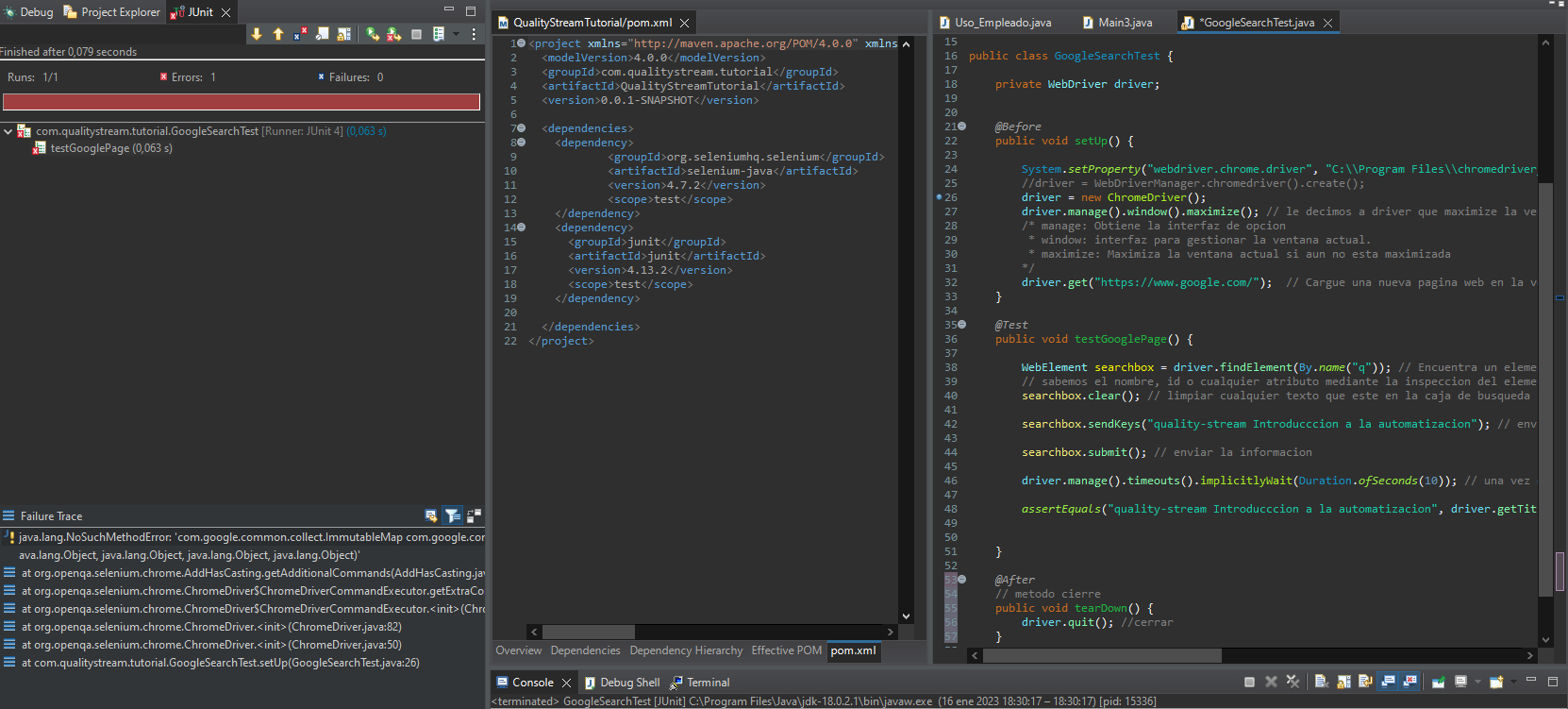Screen dimensions: 1568x709
Task: Select the testGooglePage failed test entry
Action: click(110, 148)
